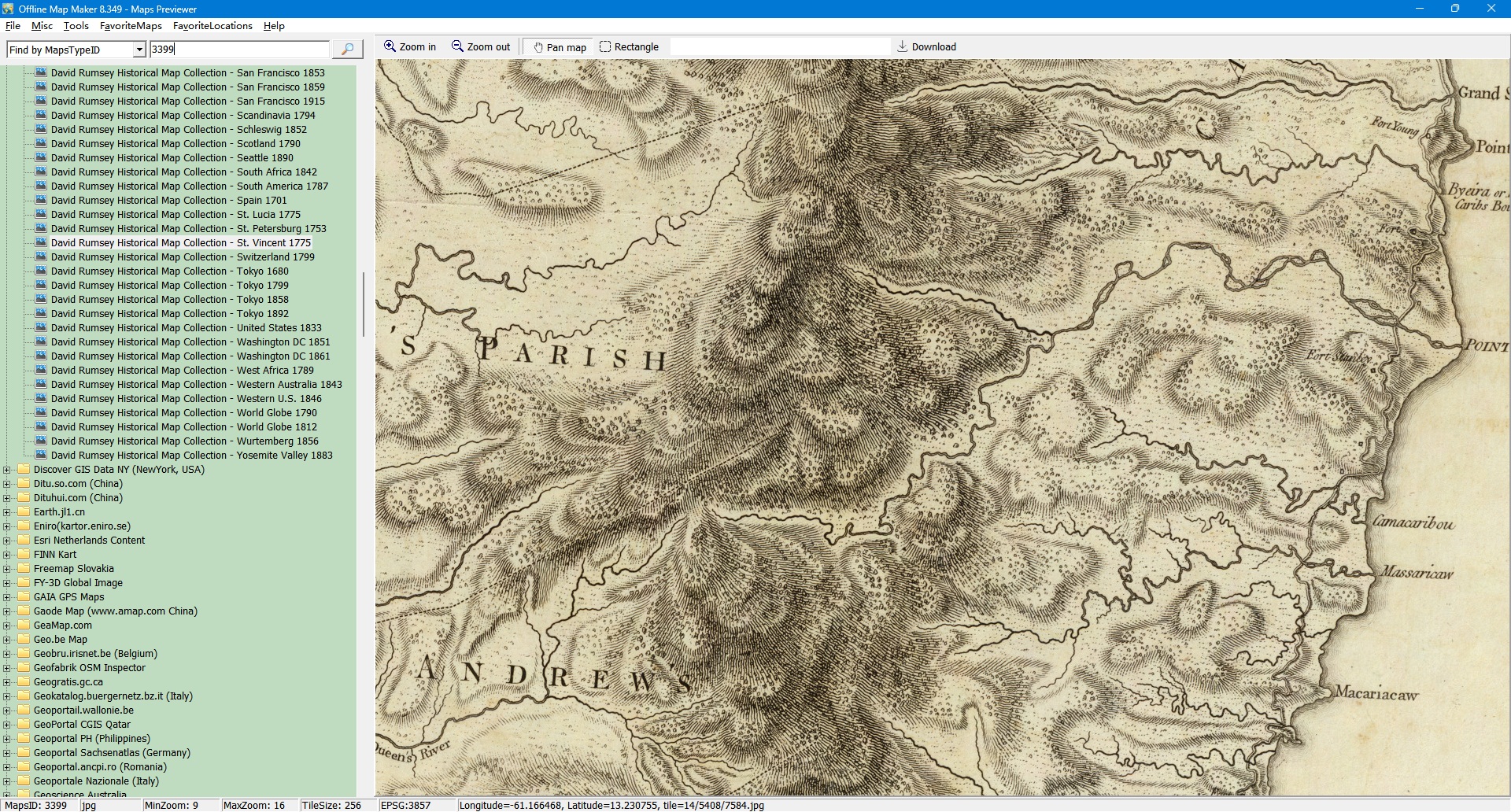Toggle the Pan map mode
Viewport: 1511px width, 812px height.
click(x=560, y=47)
